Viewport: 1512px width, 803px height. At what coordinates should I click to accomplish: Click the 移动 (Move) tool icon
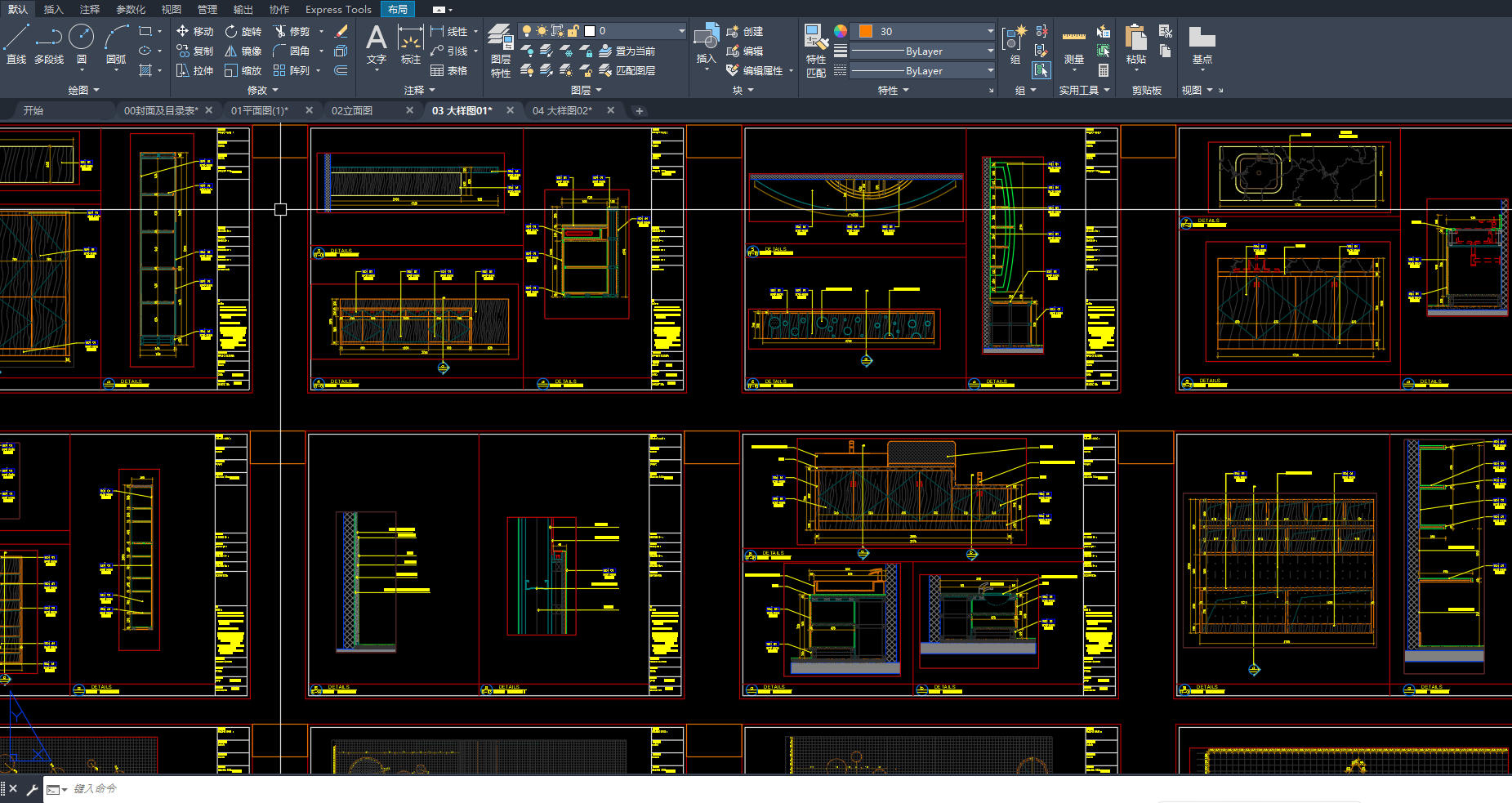pyautogui.click(x=183, y=31)
